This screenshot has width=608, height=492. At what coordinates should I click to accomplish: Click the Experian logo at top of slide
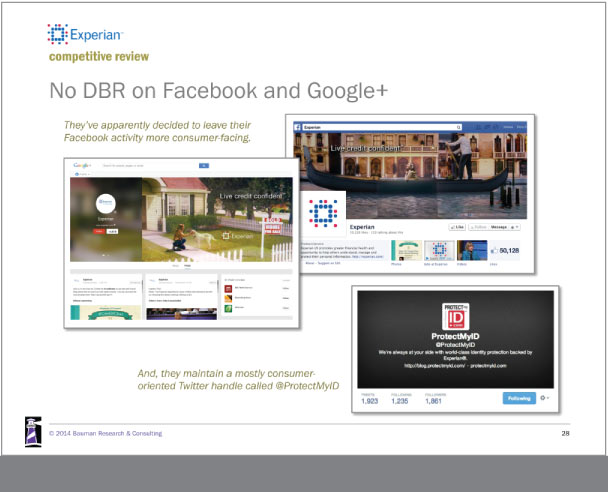[85, 34]
